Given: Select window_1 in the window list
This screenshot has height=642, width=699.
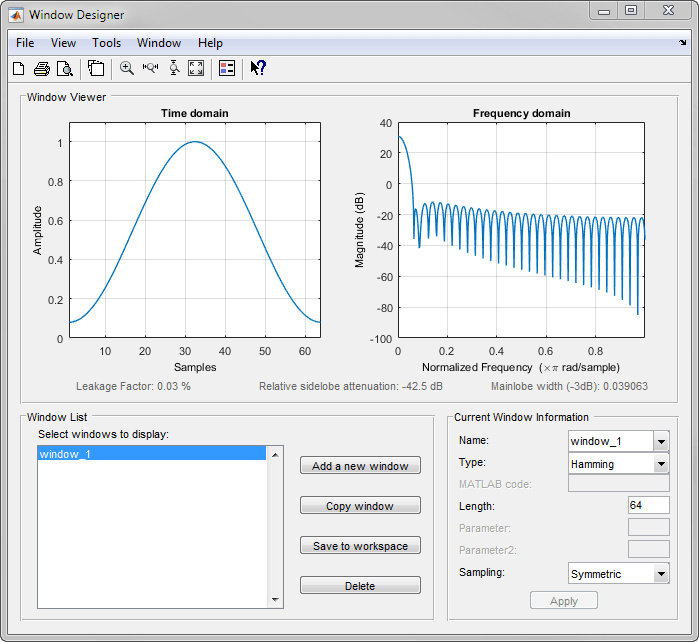Looking at the screenshot, I should point(152,453).
